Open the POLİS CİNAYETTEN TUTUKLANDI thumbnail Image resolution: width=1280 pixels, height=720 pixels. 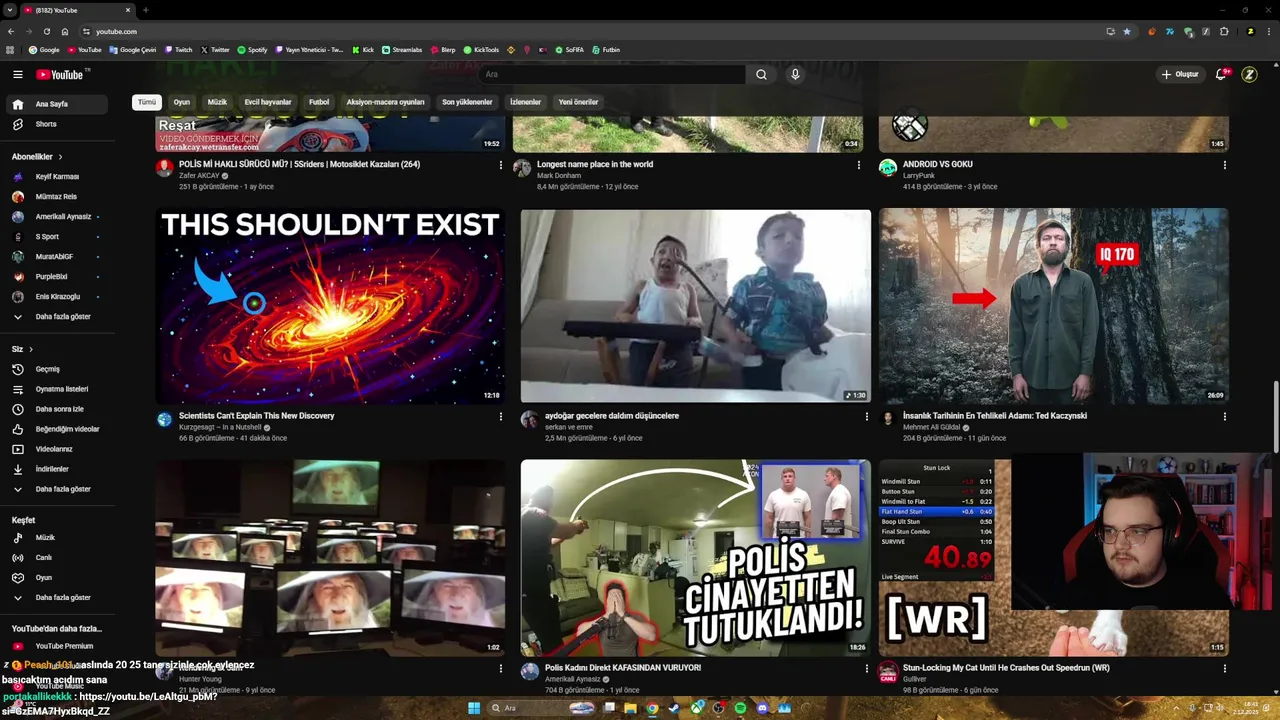pos(696,557)
